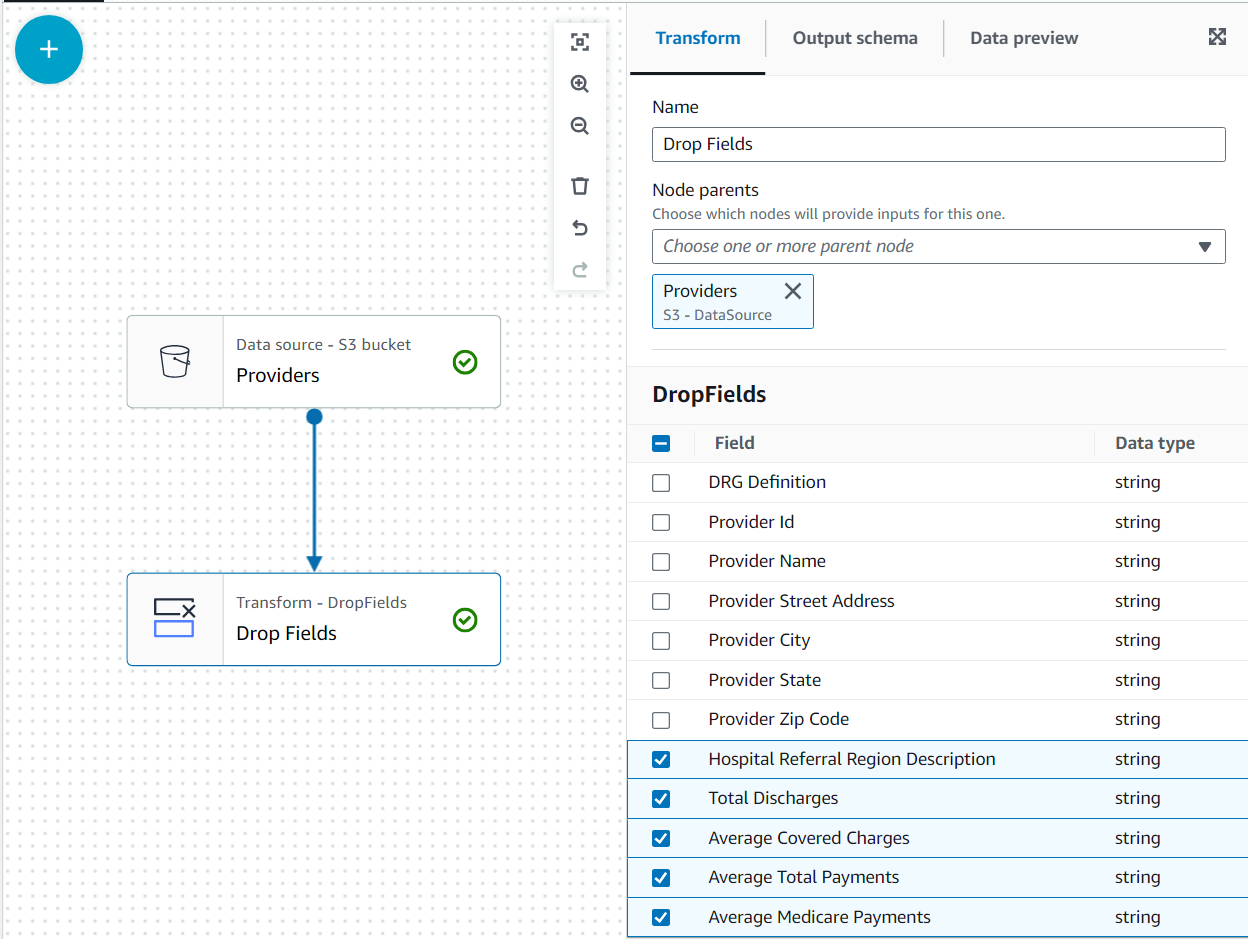The width and height of the screenshot is (1248, 939).
Task: Remove Providers parent with the X
Action: pos(793,291)
